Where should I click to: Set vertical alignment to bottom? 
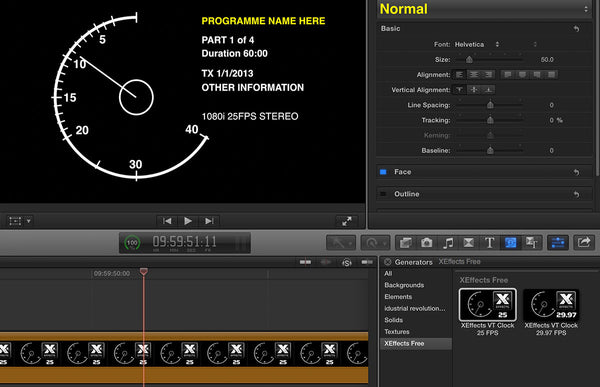click(489, 90)
